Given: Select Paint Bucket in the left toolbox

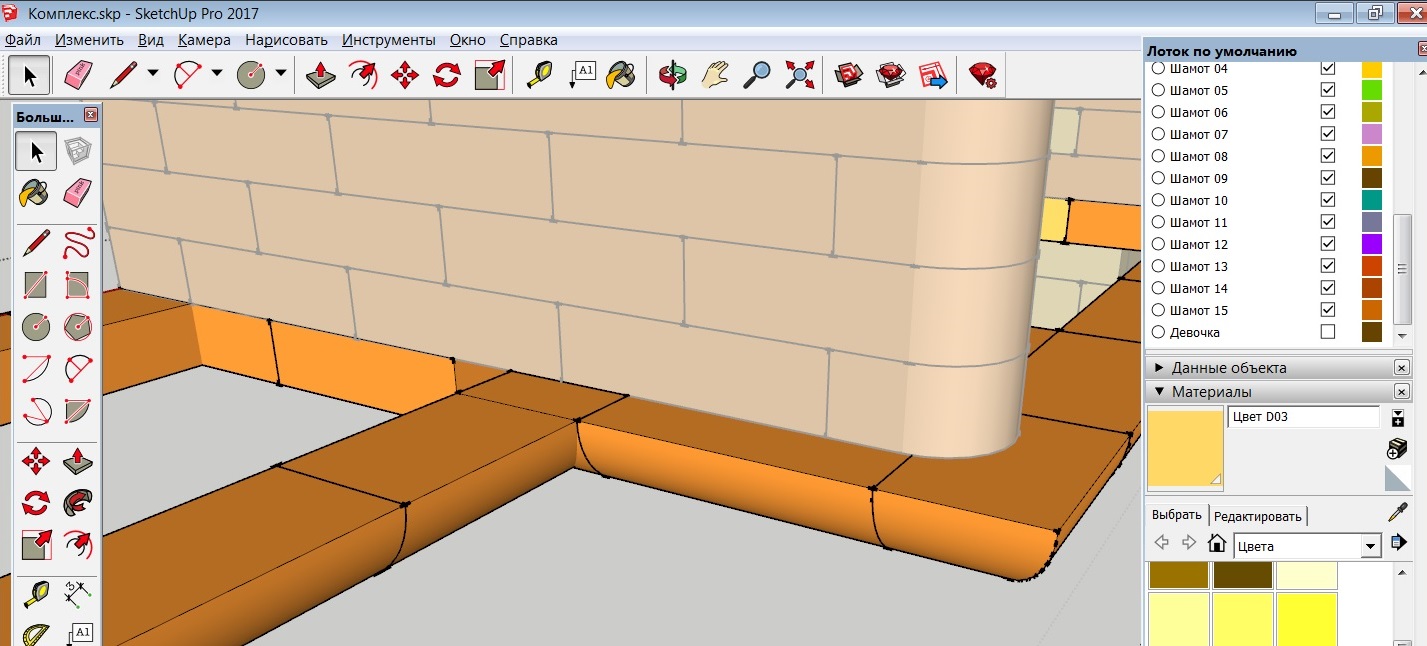Looking at the screenshot, I should (x=34, y=193).
